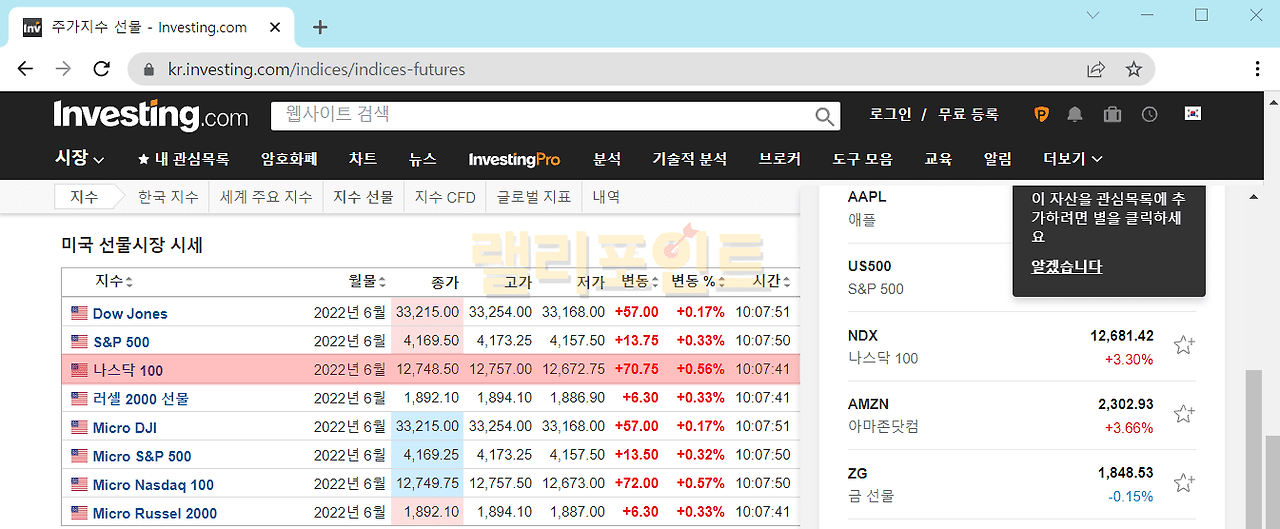Toggle watchlist star for NDX

click(x=1184, y=346)
